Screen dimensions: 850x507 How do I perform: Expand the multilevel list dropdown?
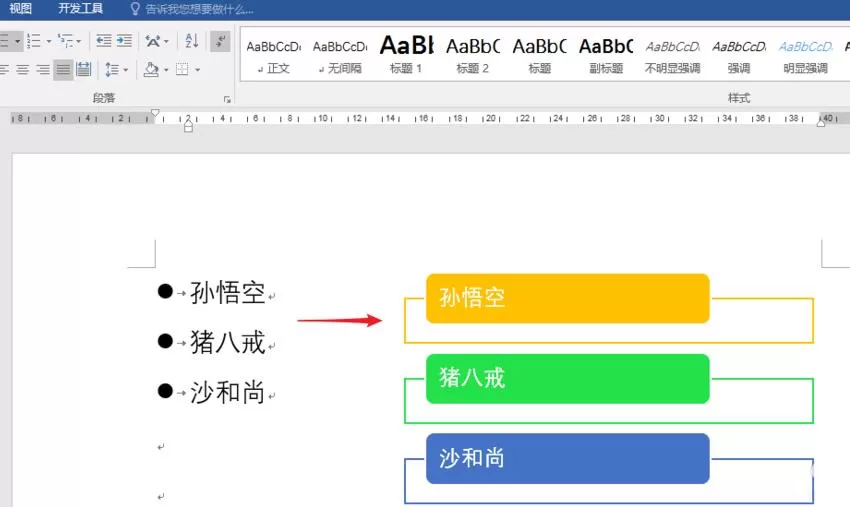coord(79,41)
